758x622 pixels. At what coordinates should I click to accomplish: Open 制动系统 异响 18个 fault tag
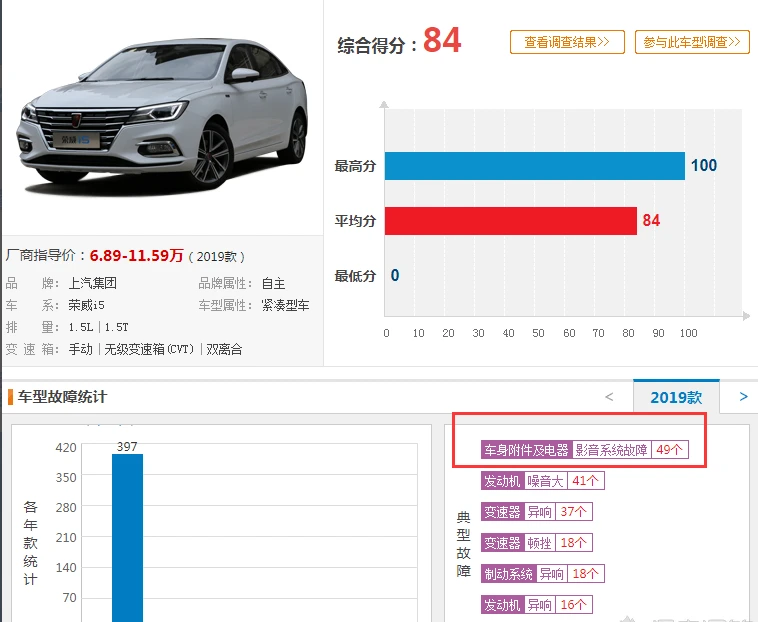[x=542, y=574]
